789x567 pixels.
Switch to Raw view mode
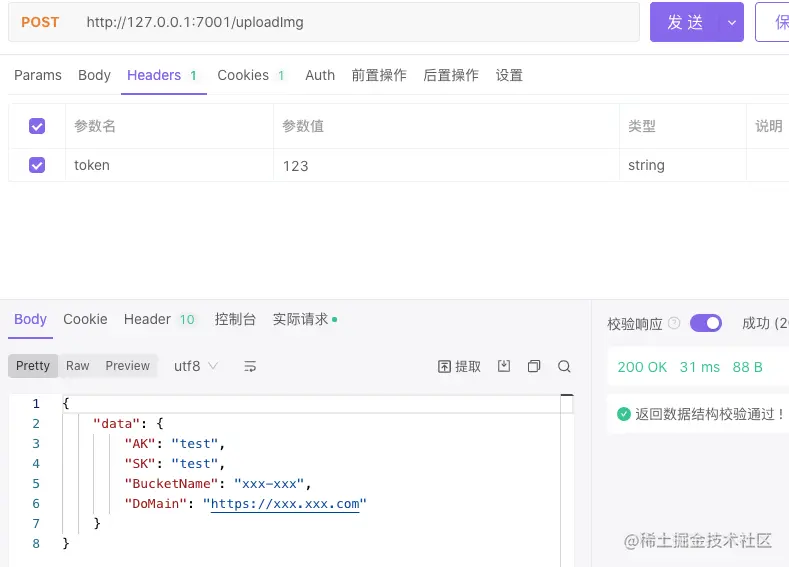pyautogui.click(x=77, y=366)
